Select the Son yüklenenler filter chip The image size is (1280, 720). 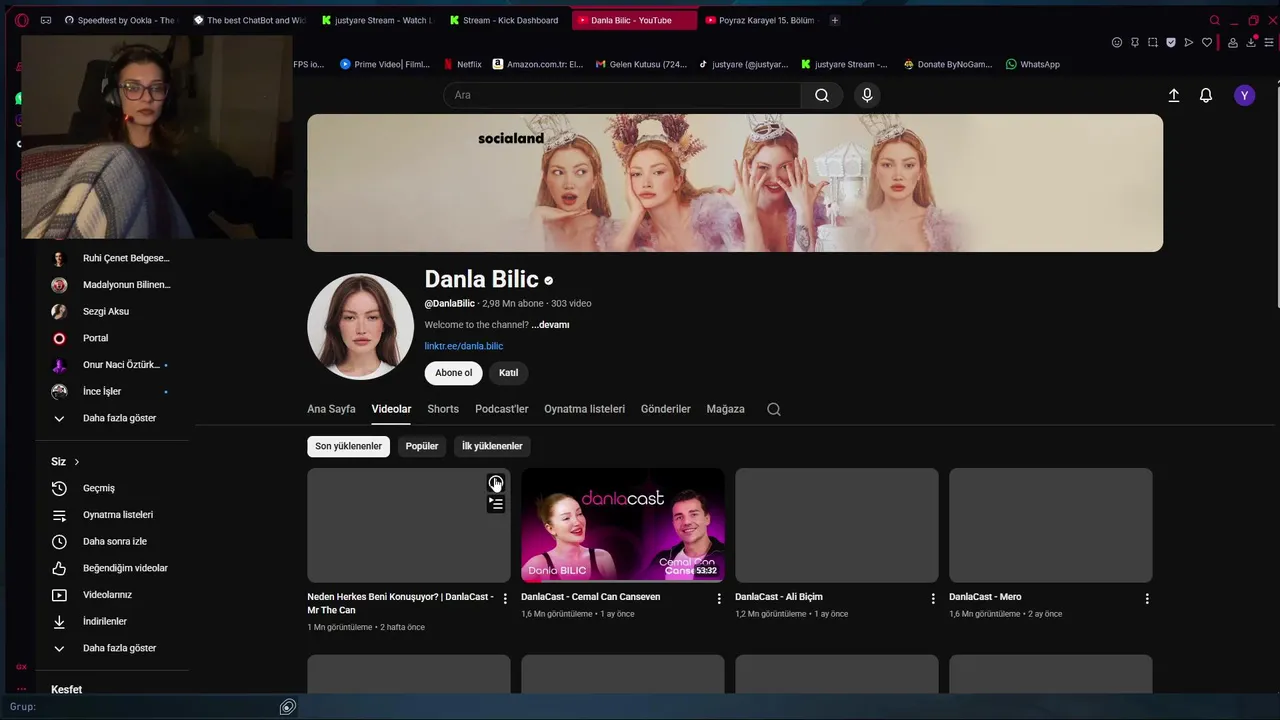348,446
